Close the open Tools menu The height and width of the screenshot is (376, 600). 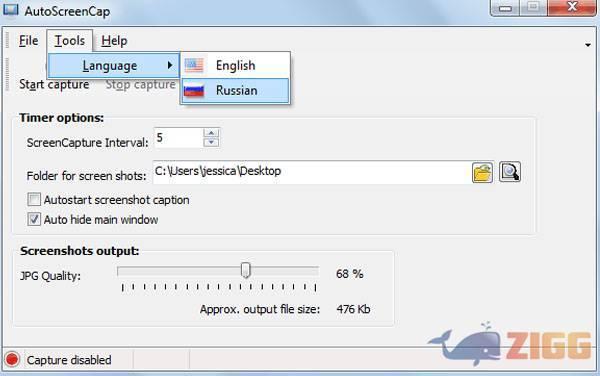pos(70,41)
